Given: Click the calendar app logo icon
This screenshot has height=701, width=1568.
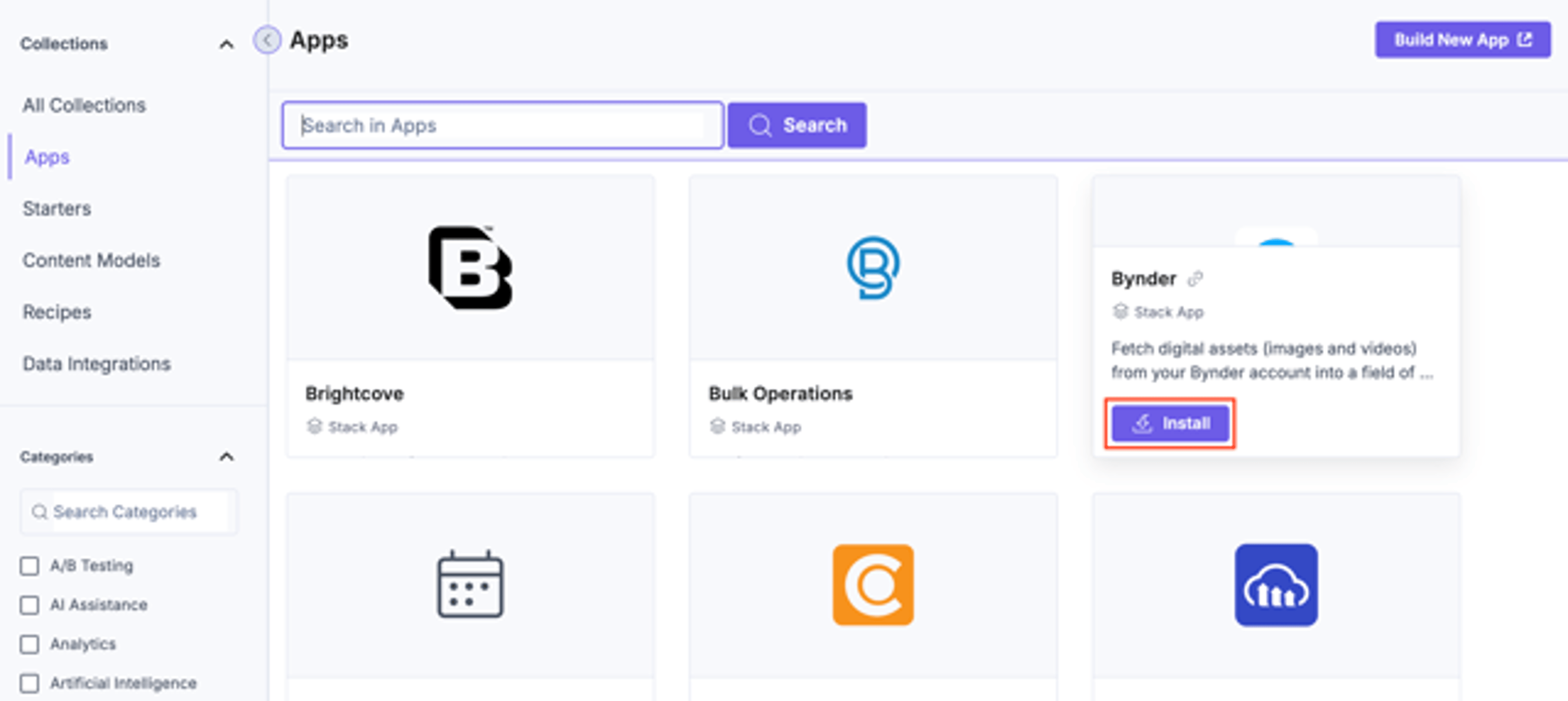Looking at the screenshot, I should (x=470, y=584).
